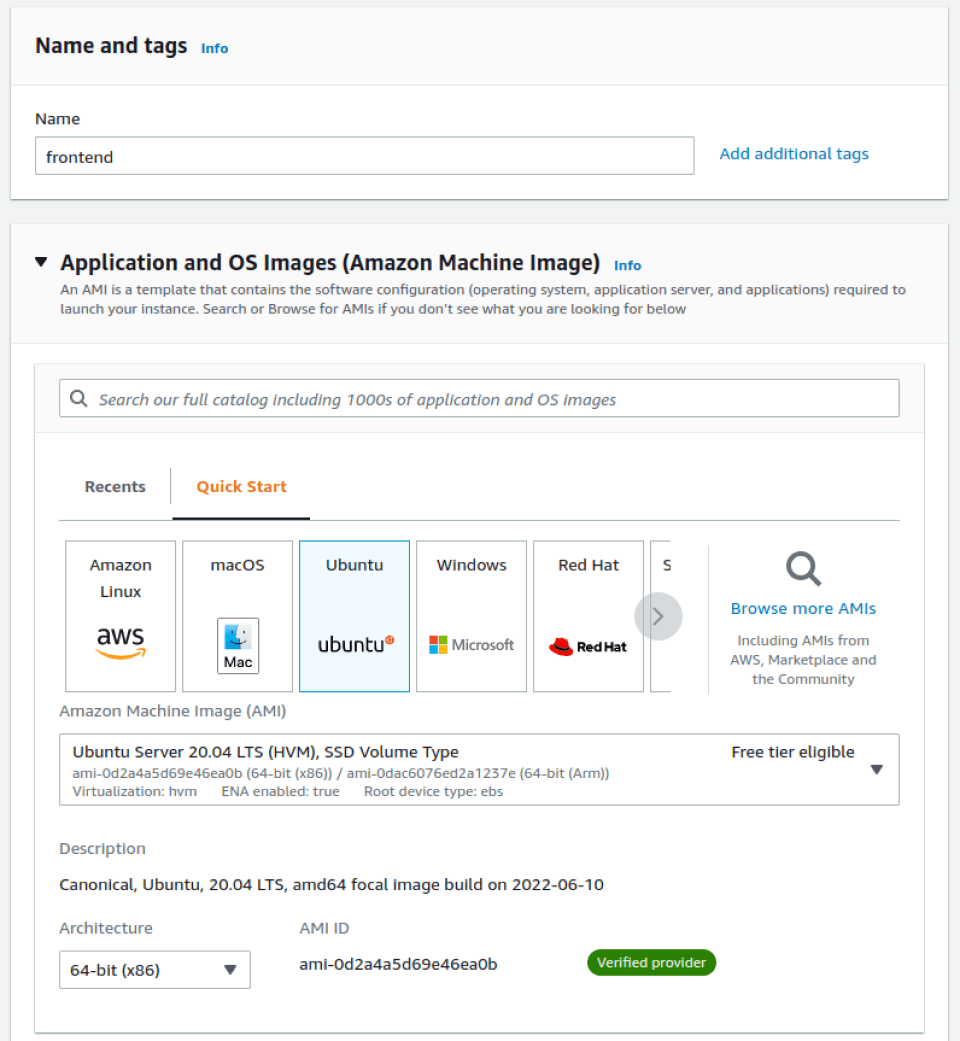This screenshot has width=960, height=1041.
Task: Click the Browse more AMIs magnifier icon
Action: pyautogui.click(x=803, y=569)
